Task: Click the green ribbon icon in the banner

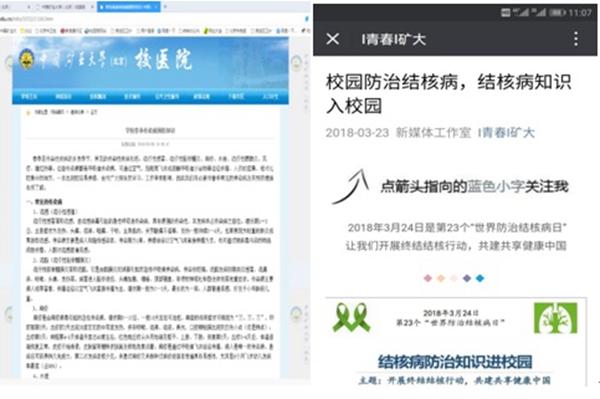Action: tap(351, 317)
